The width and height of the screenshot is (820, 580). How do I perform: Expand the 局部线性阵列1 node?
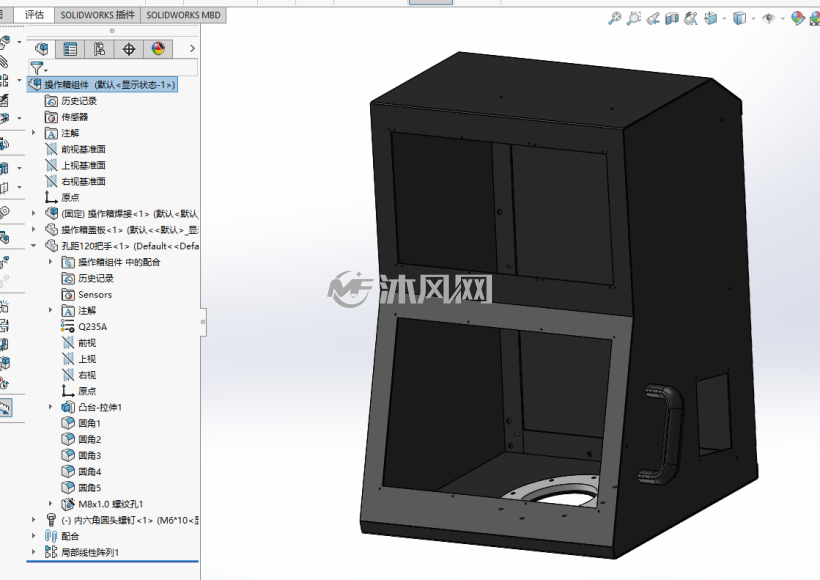(x=34, y=551)
